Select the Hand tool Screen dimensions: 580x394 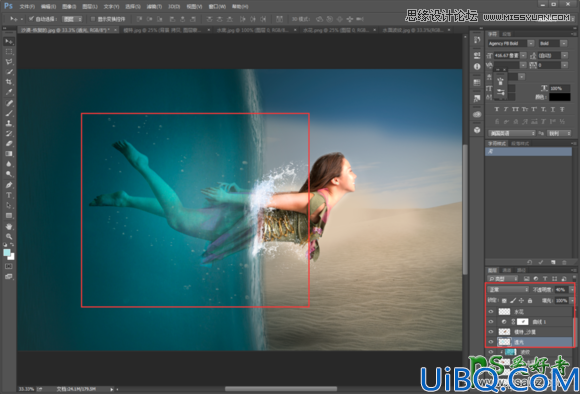[x=9, y=226]
